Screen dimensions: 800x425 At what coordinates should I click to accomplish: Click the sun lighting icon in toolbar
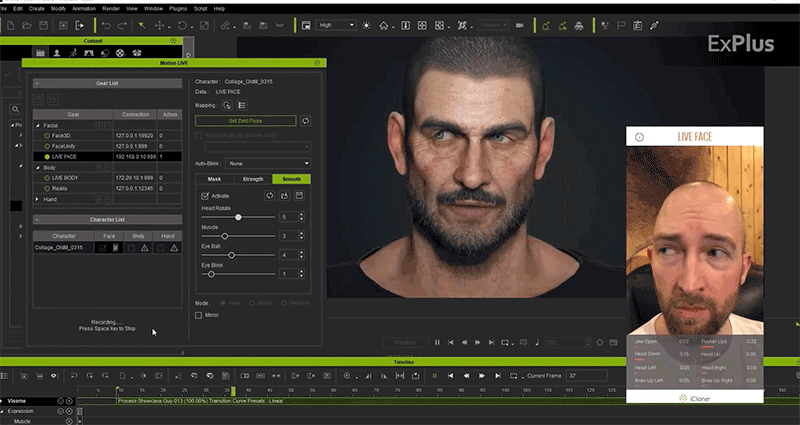366,26
